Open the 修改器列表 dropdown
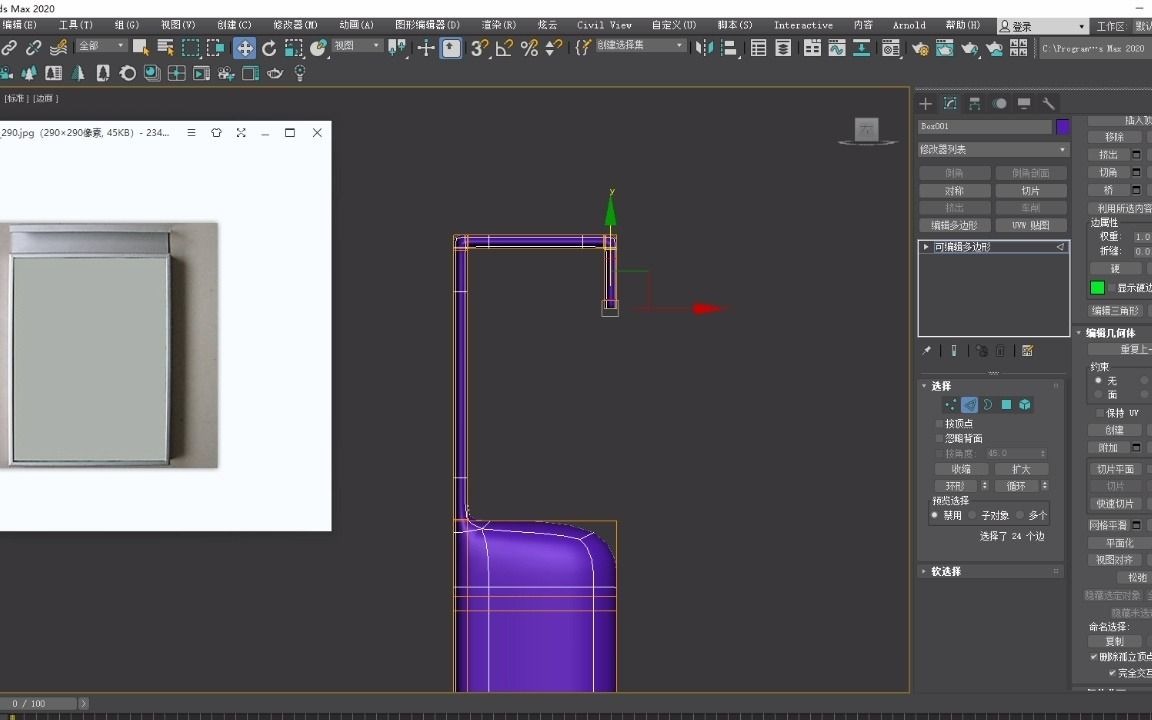Viewport: 1152px width, 720px height. [993, 149]
